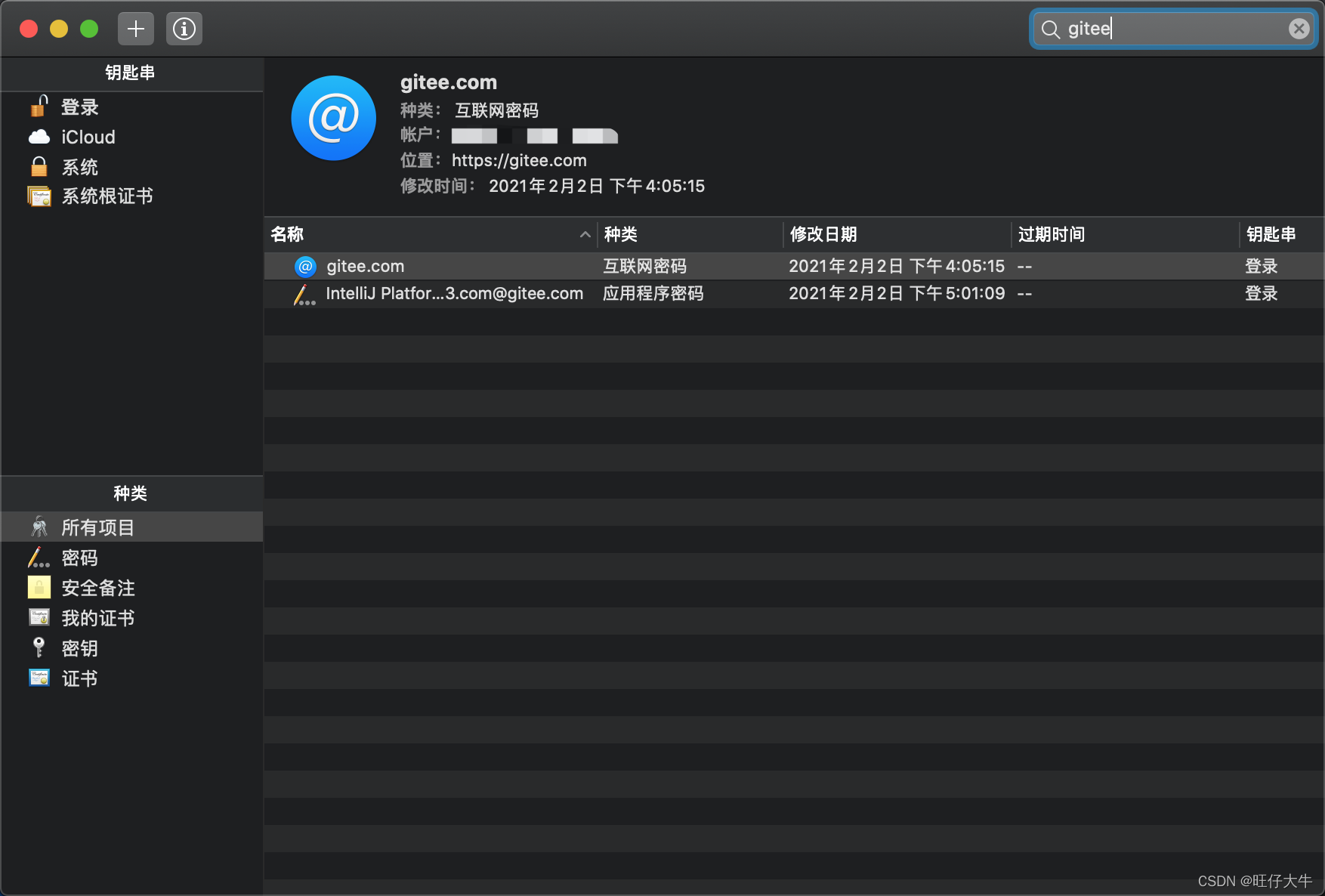
Task: Click the 密码 pencil icon in categories
Action: coord(39,558)
